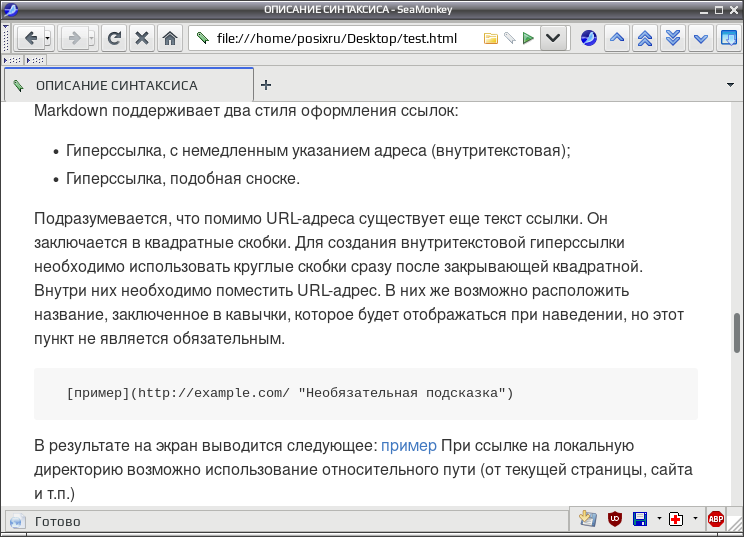
Task: Click the grey tag bookmark icon in URL bar
Action: (x=510, y=38)
